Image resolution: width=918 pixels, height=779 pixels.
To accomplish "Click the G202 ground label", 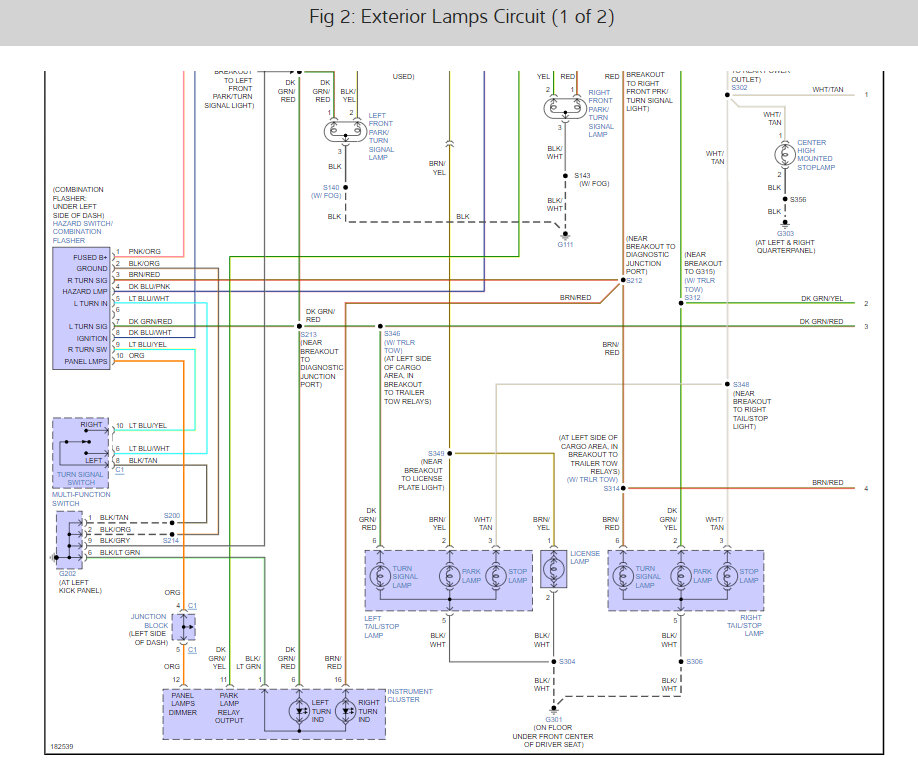I will 67,574.
